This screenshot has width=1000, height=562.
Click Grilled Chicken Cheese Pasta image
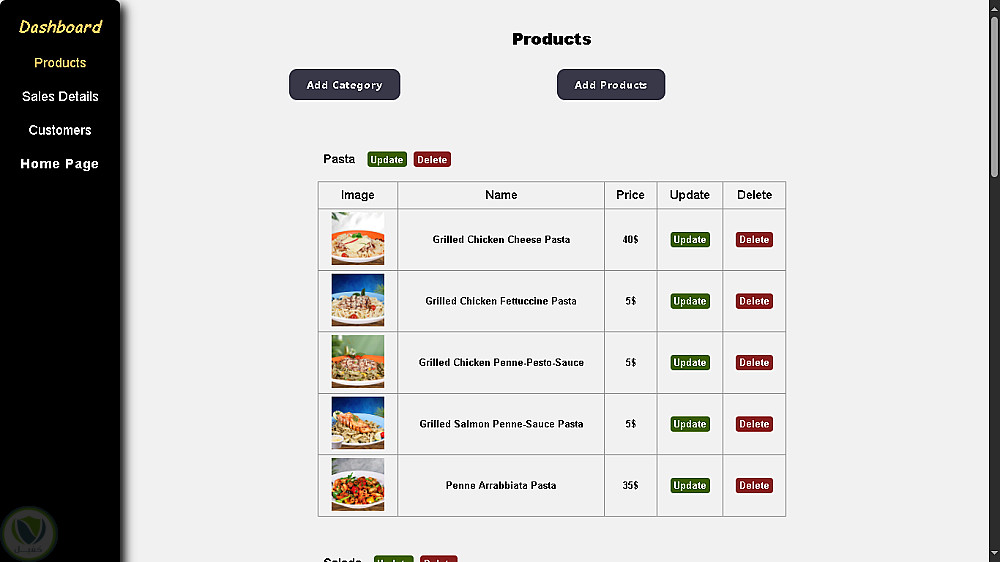pyautogui.click(x=358, y=239)
